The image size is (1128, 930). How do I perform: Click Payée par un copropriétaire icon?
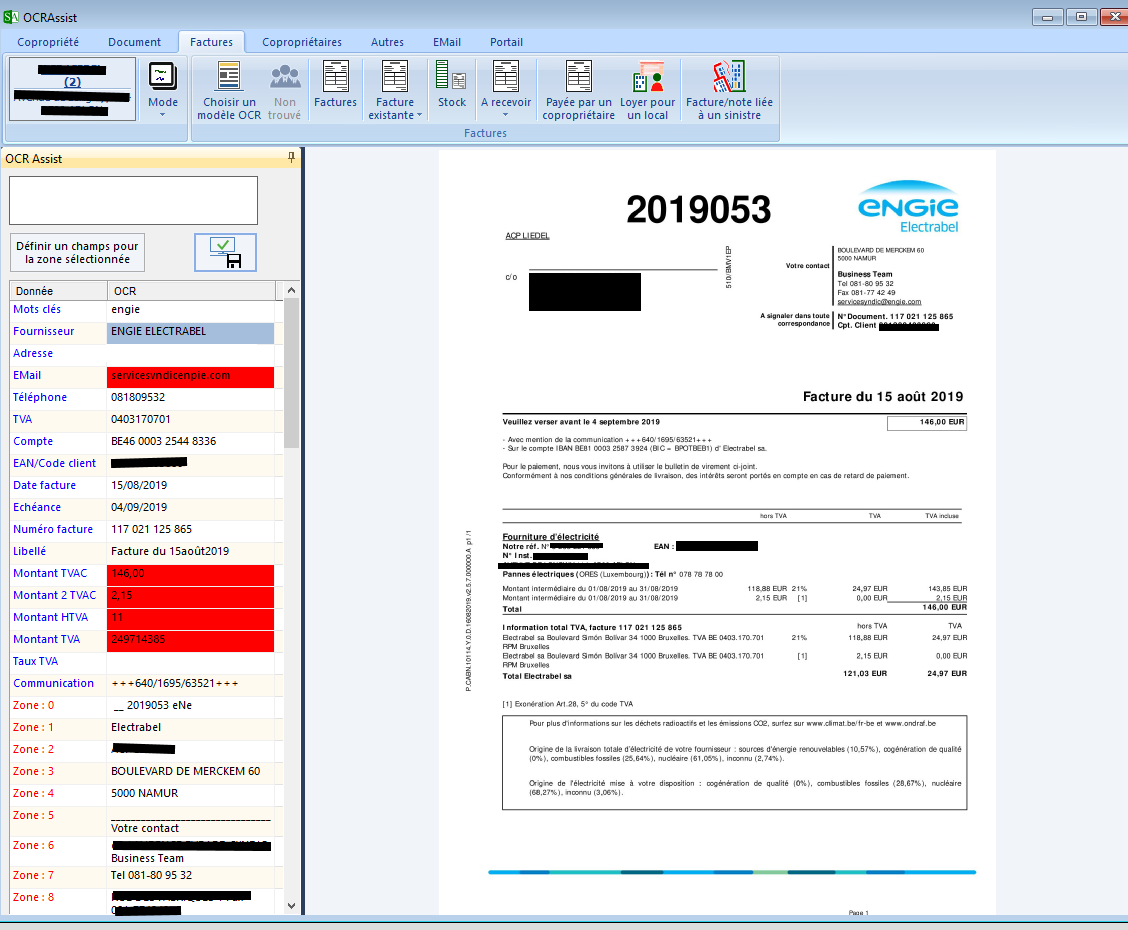(x=578, y=77)
